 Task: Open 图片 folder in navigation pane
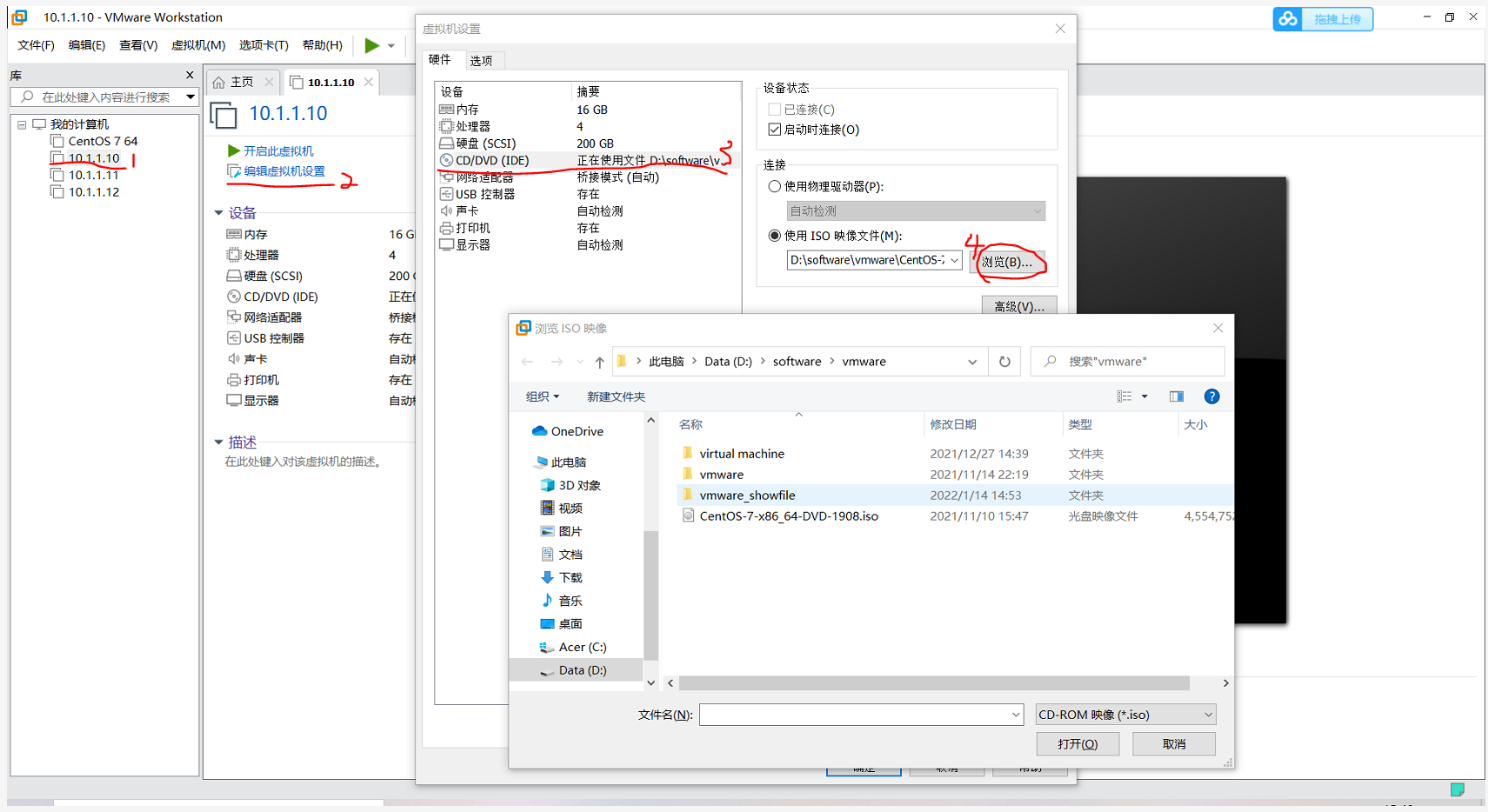coord(561,531)
